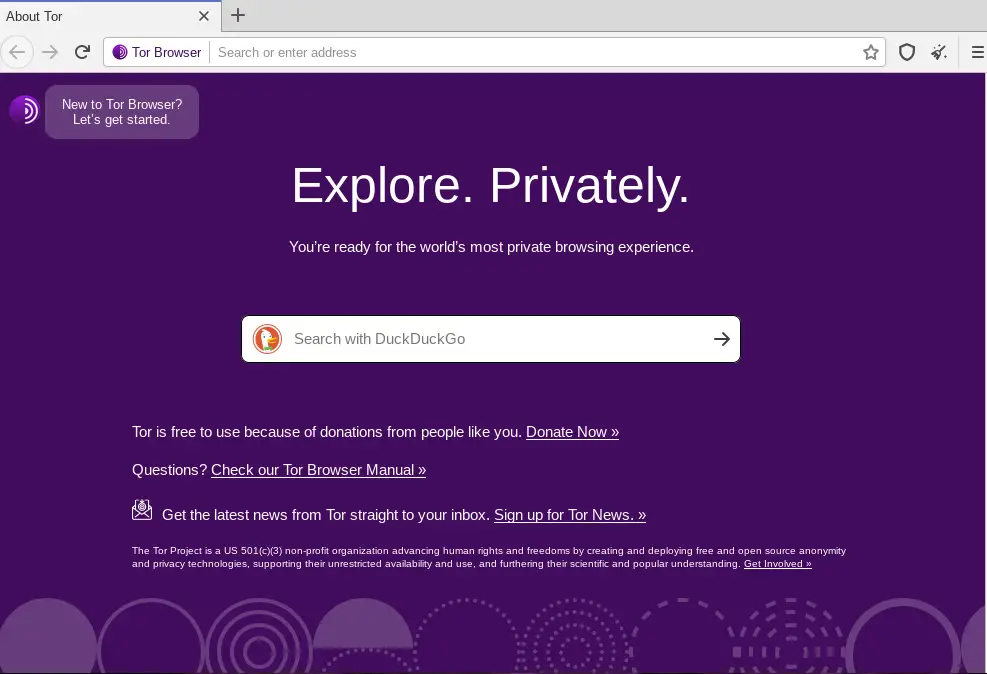Image resolution: width=987 pixels, height=674 pixels.
Task: Open the security level shield icon
Action: pyautogui.click(x=906, y=52)
